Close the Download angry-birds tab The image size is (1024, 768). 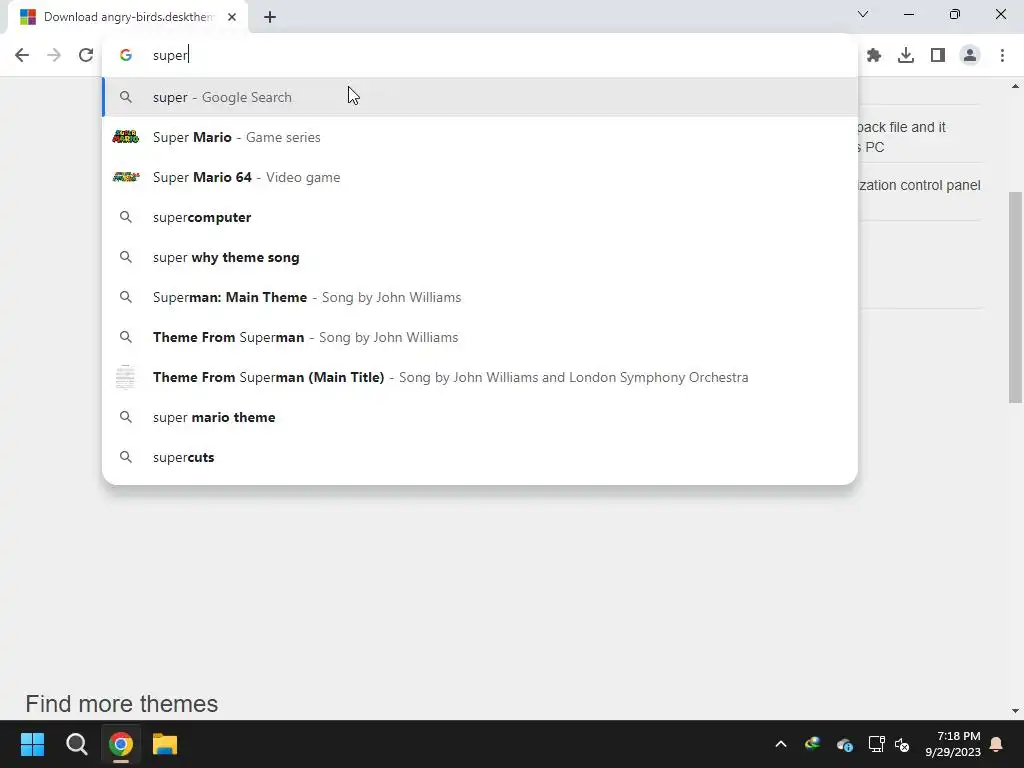(x=232, y=17)
